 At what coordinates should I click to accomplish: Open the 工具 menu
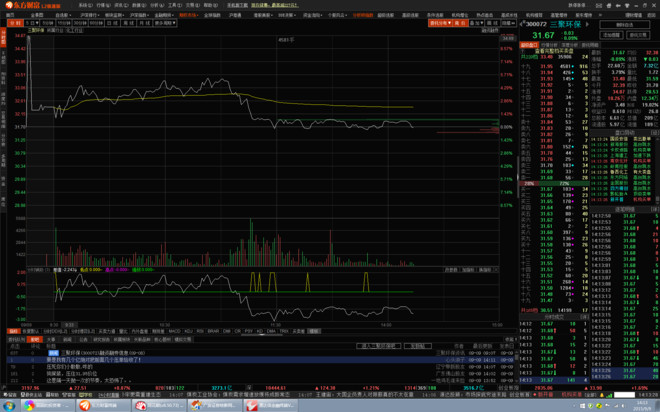(x=174, y=5)
